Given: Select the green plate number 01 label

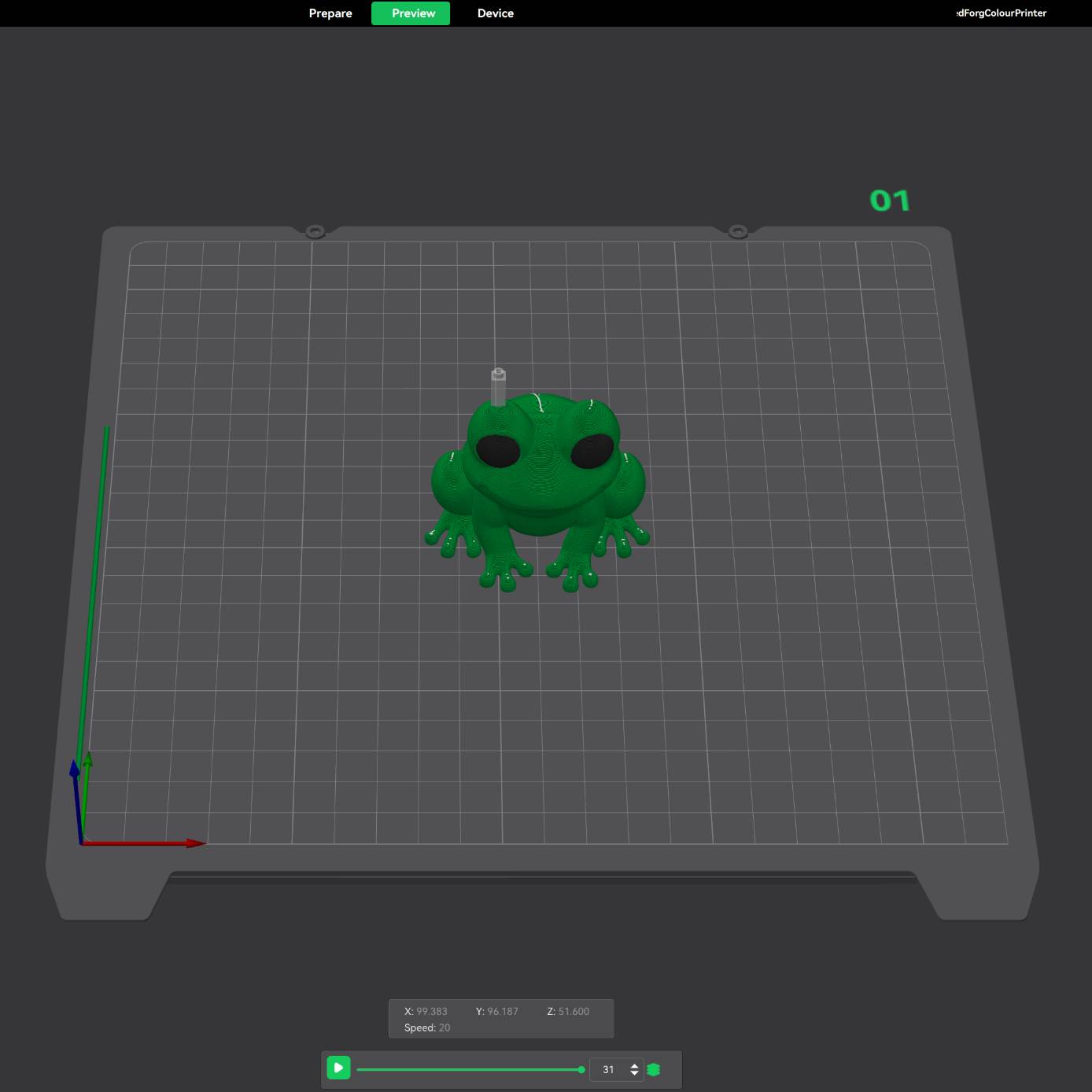Looking at the screenshot, I should [890, 201].
